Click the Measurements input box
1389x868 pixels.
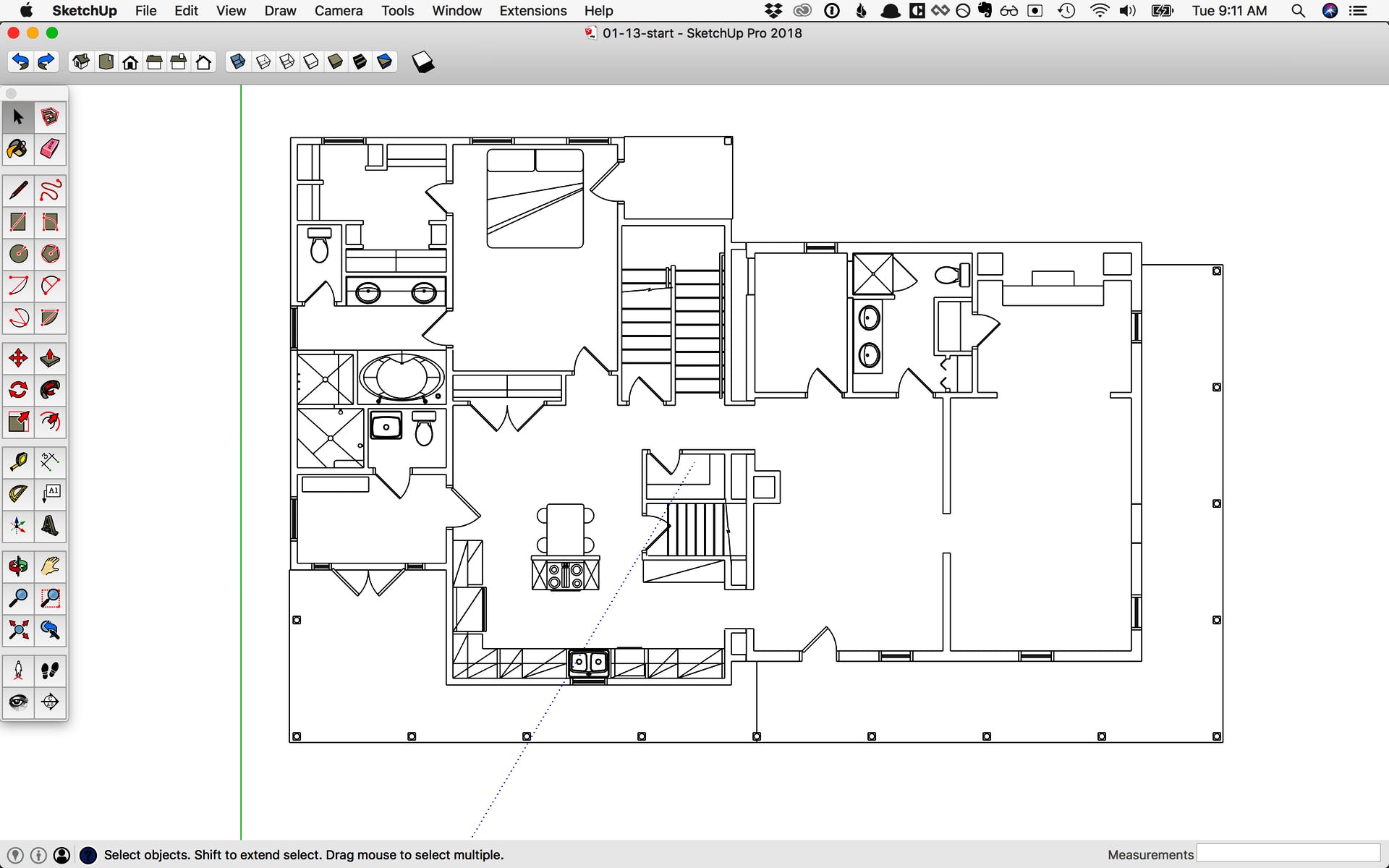(1288, 854)
